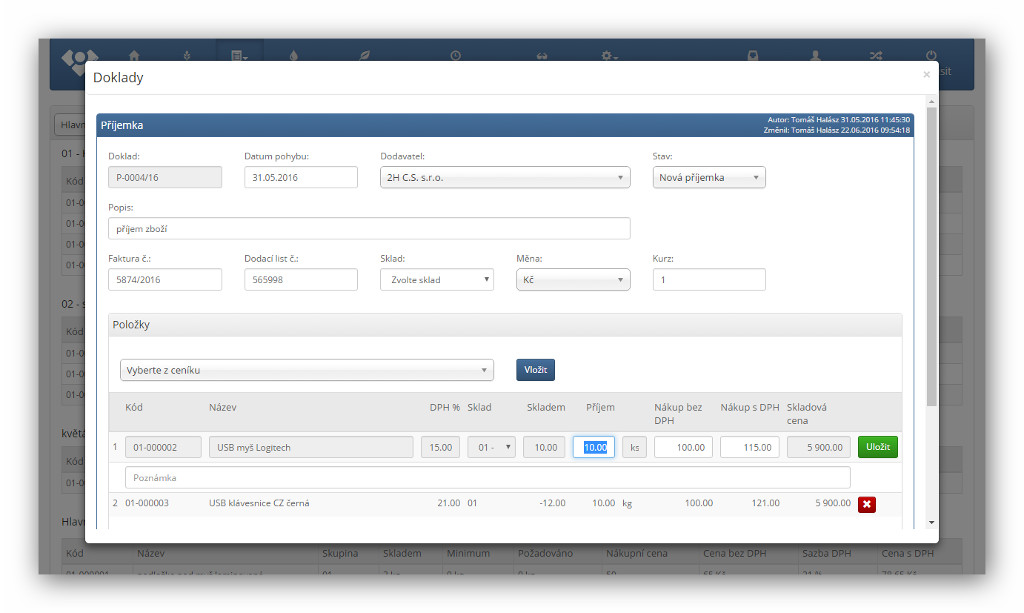Open the Měna currency dropdown
The width and height of the screenshot is (1024, 613).
click(x=573, y=280)
